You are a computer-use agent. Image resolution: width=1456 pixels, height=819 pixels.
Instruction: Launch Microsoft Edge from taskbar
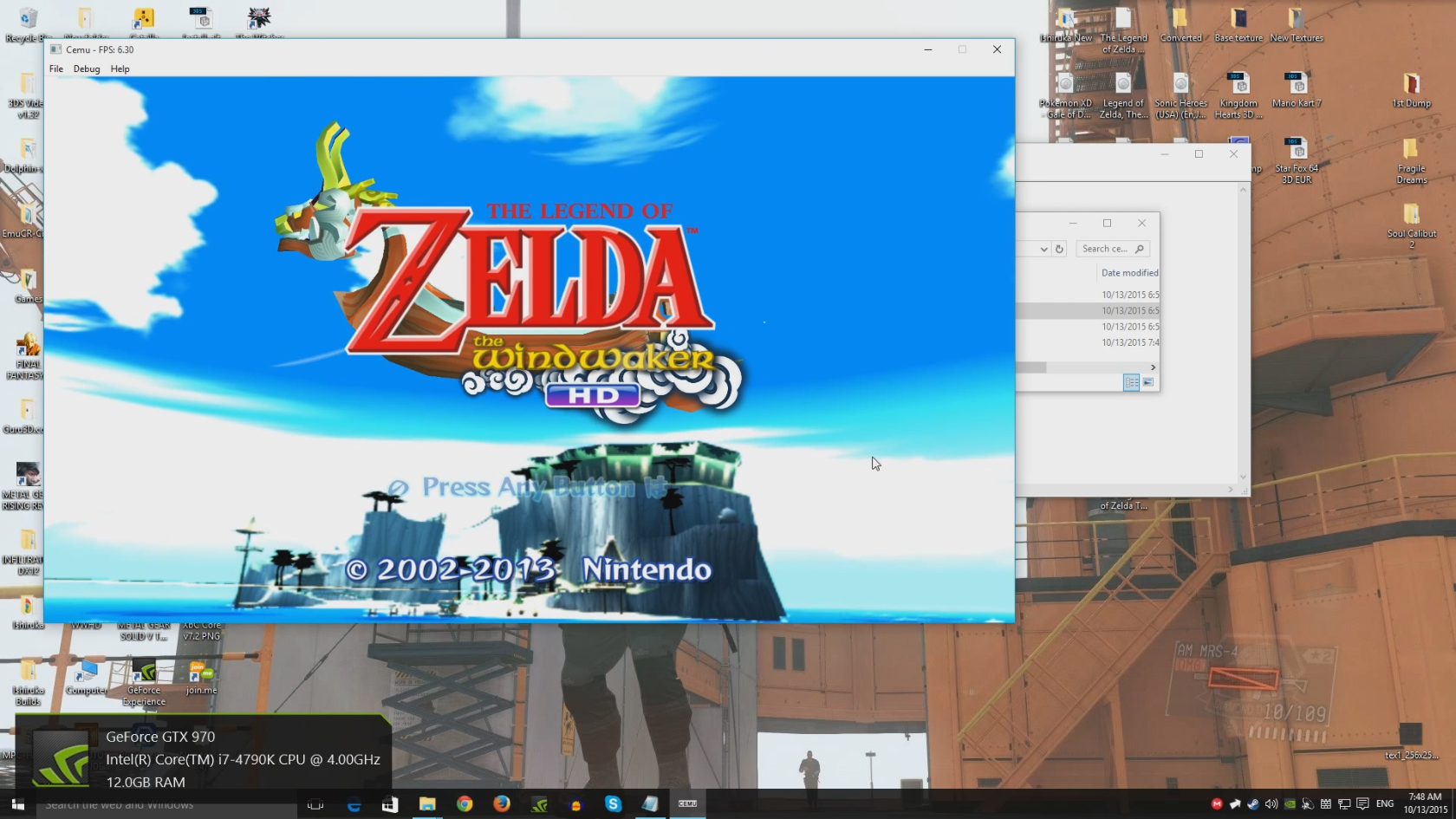(354, 804)
